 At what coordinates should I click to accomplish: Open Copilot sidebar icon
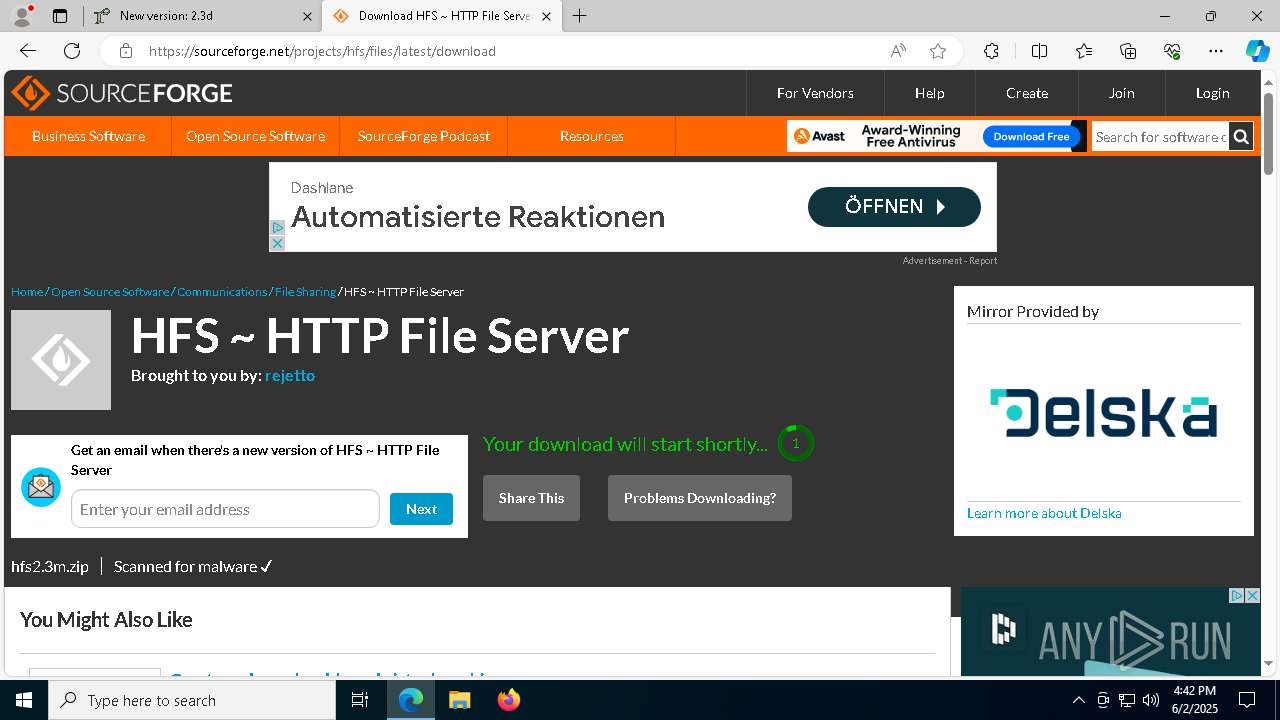(x=1257, y=51)
